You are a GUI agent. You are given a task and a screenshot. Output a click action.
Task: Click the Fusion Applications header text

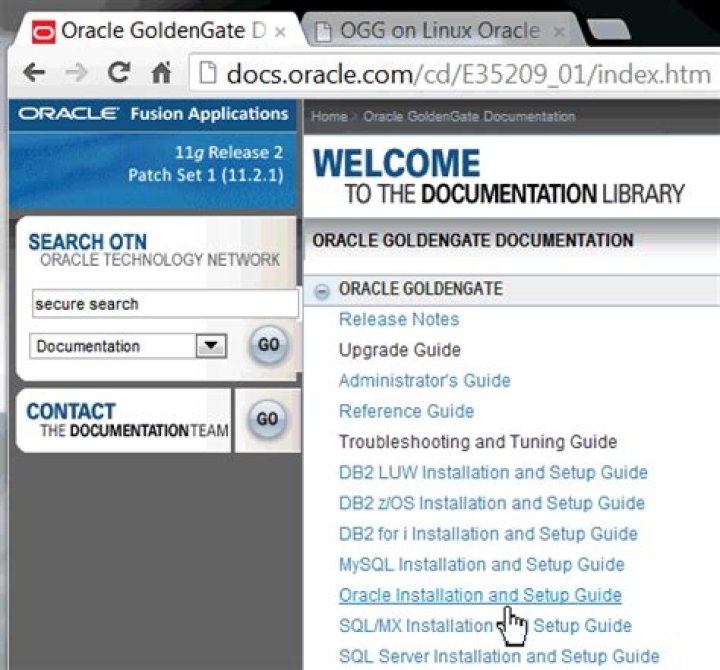[209, 113]
